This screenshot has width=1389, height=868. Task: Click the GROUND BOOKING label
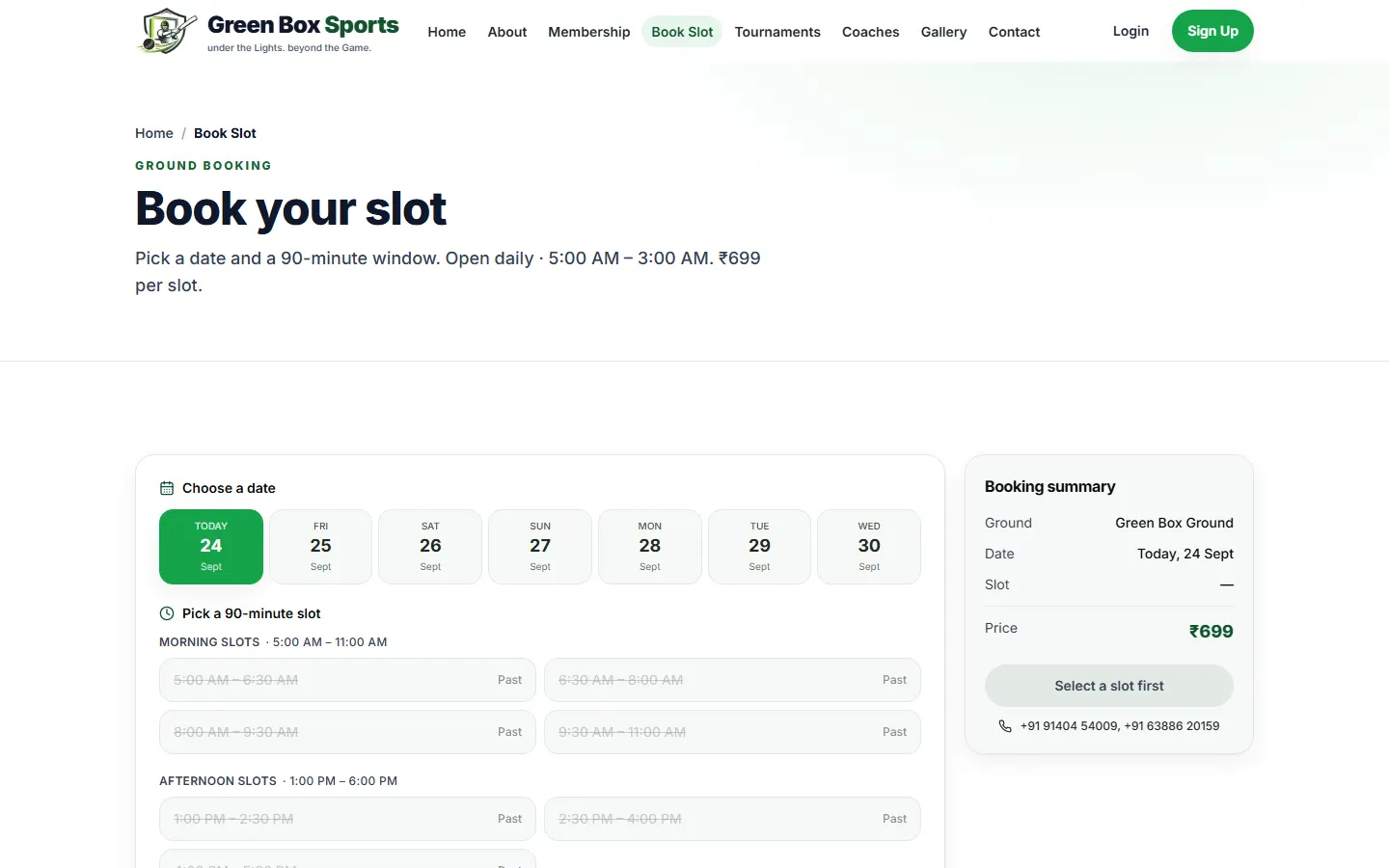(204, 166)
